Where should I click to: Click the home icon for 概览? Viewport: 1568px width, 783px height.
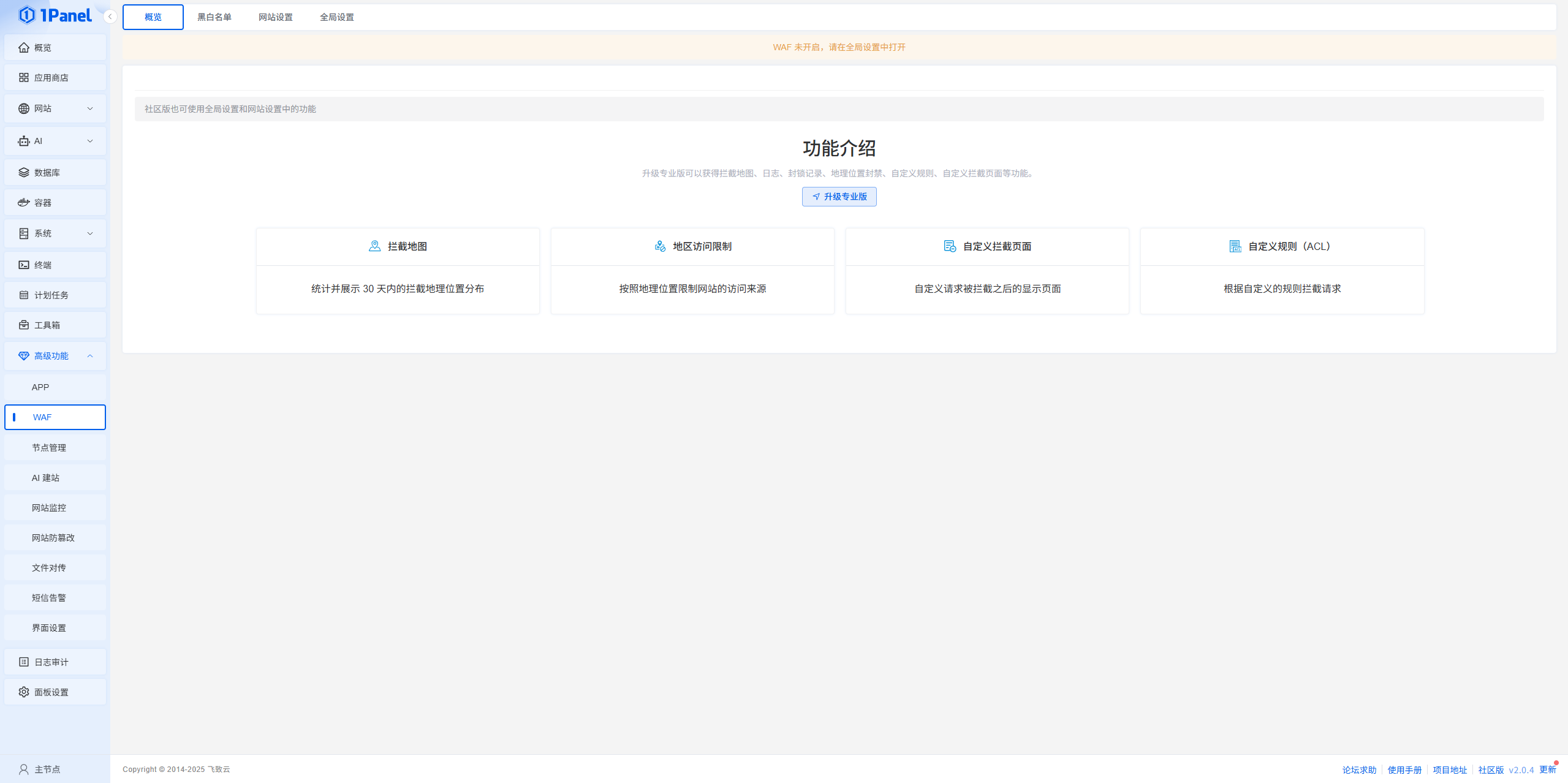(24, 48)
